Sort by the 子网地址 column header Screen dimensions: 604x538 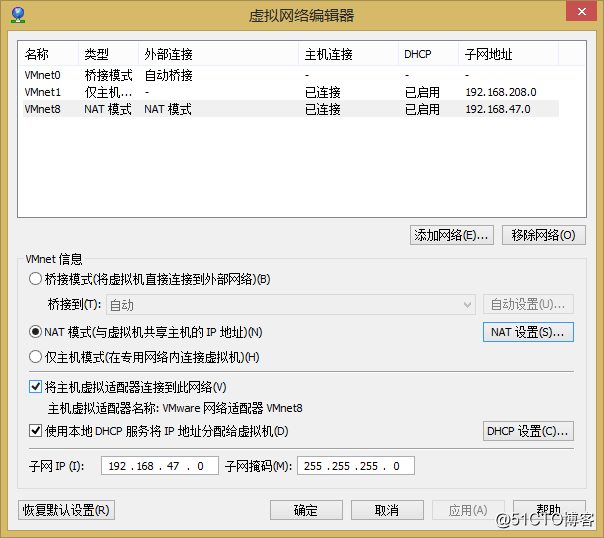tap(508, 54)
